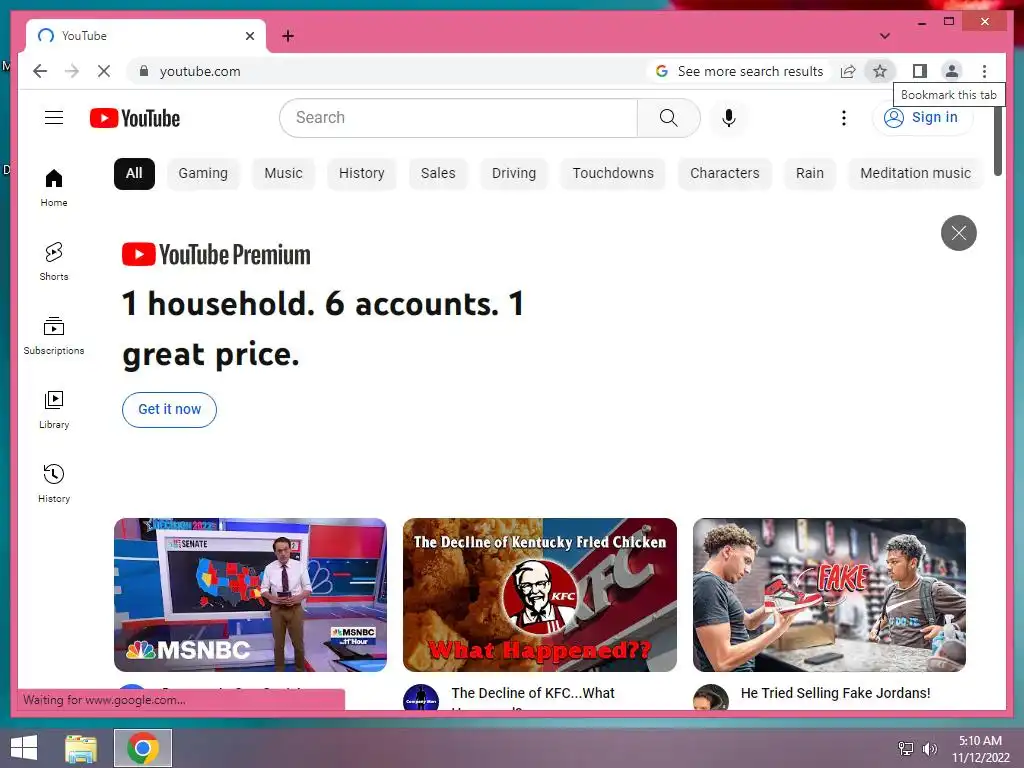Click the YouTube Premium logo
The image size is (1024, 768).
[x=216, y=254]
